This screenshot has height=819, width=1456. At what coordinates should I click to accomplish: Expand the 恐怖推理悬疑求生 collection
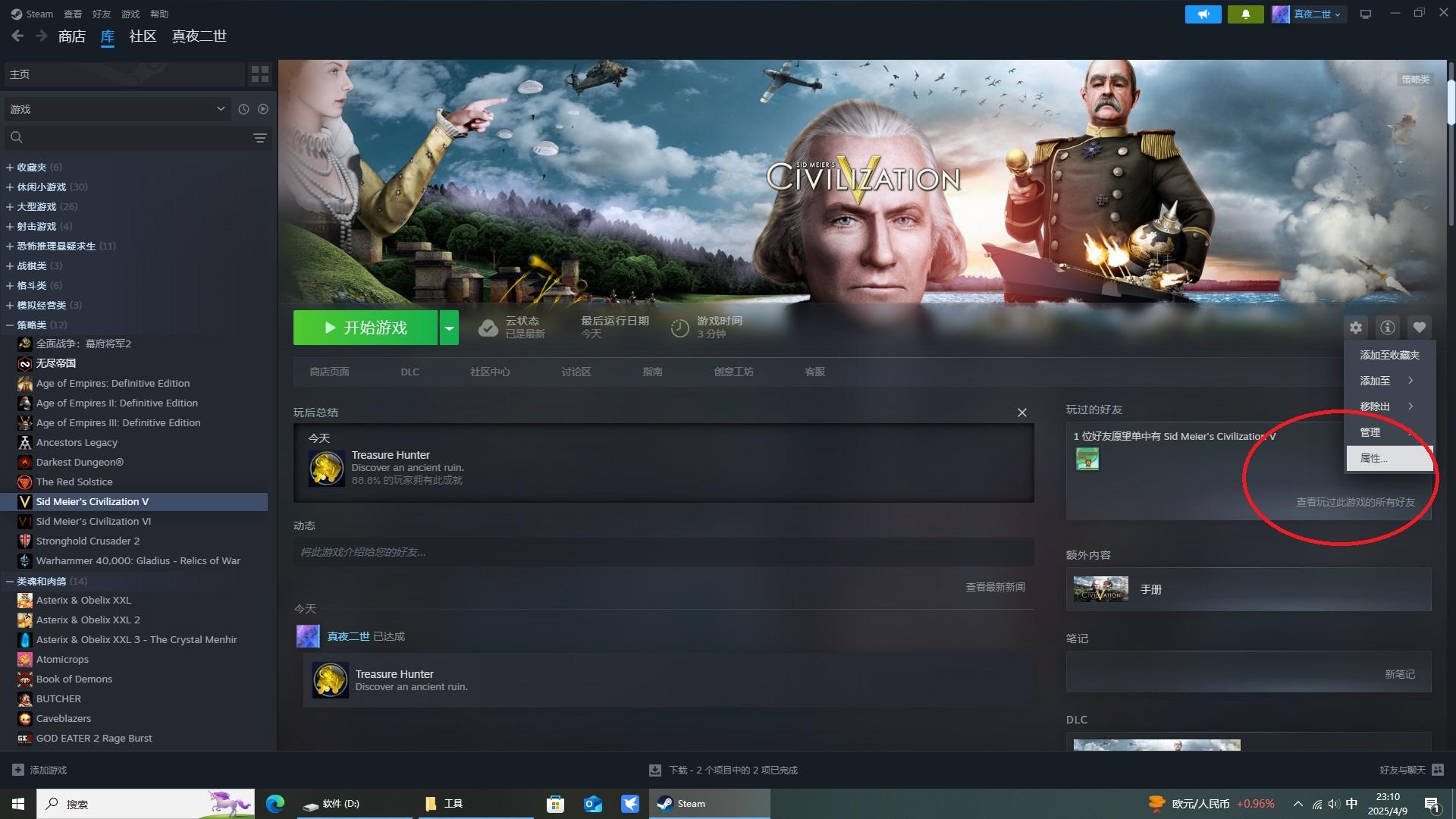[x=10, y=246]
